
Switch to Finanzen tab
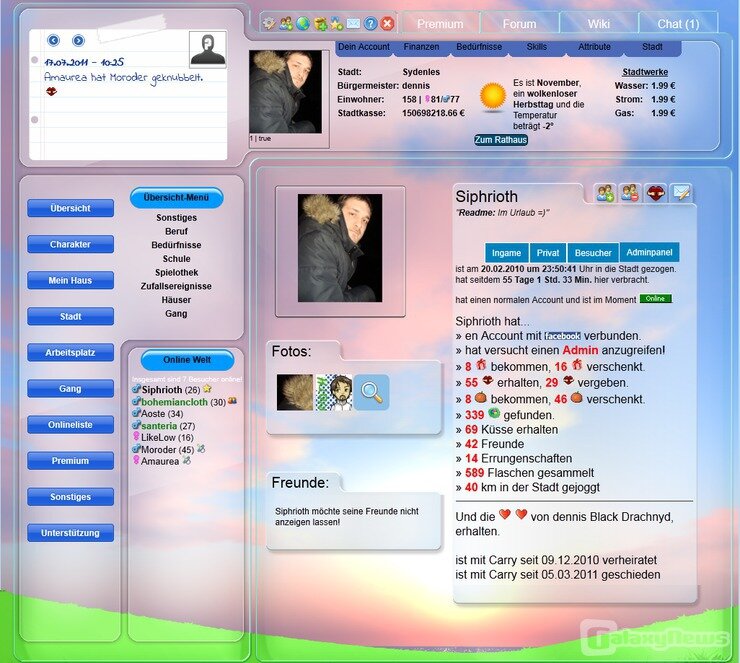[x=421, y=47]
